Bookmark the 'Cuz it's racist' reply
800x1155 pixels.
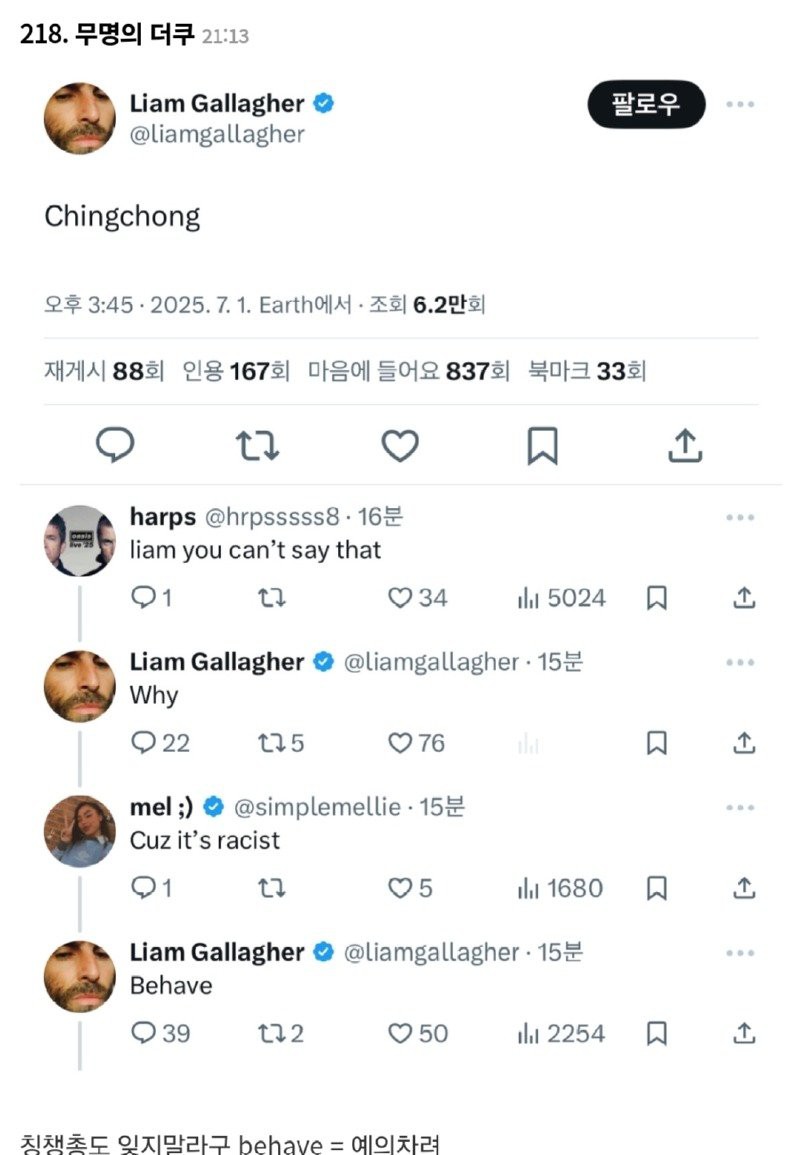tap(656, 888)
